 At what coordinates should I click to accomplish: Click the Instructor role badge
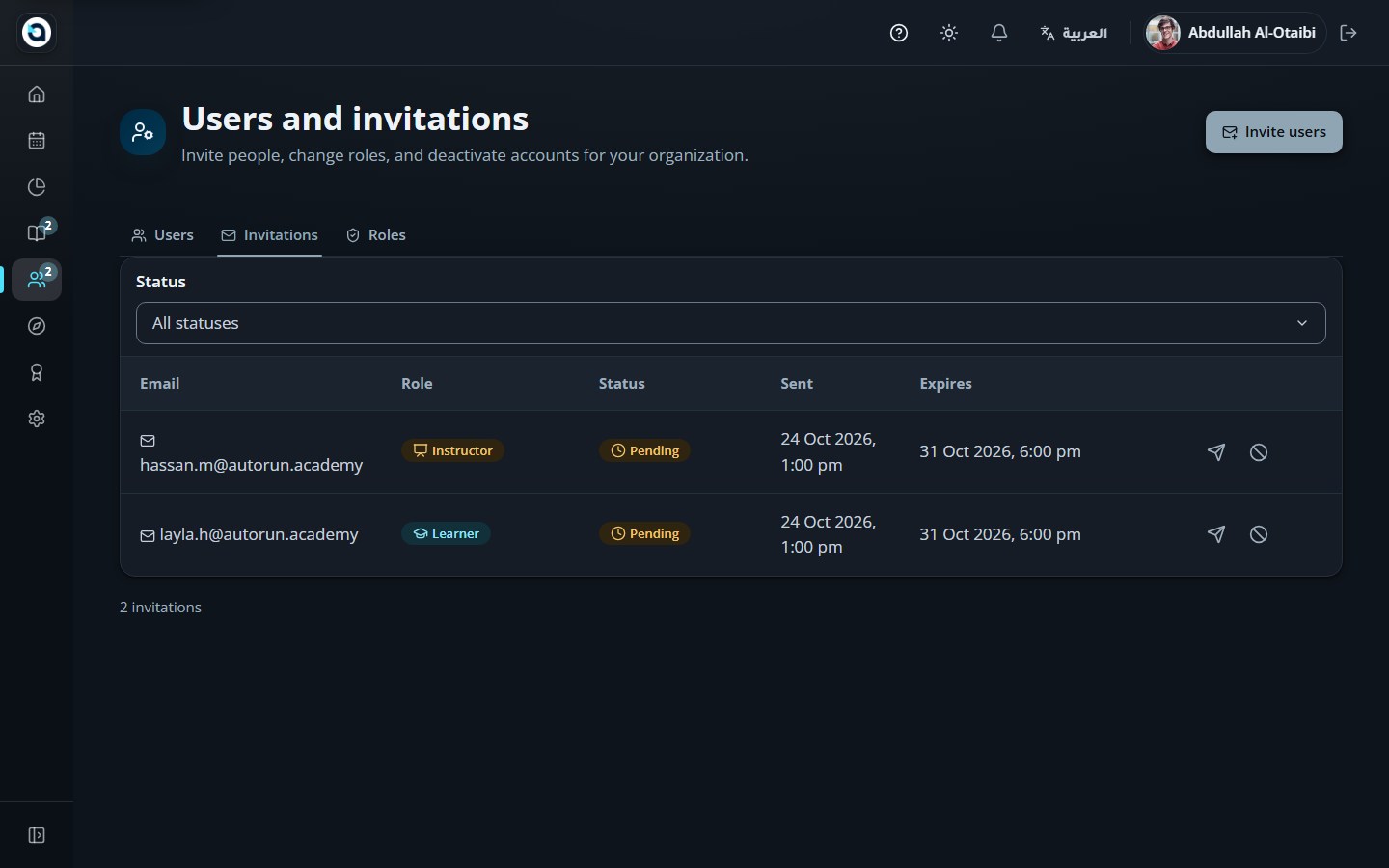452,450
